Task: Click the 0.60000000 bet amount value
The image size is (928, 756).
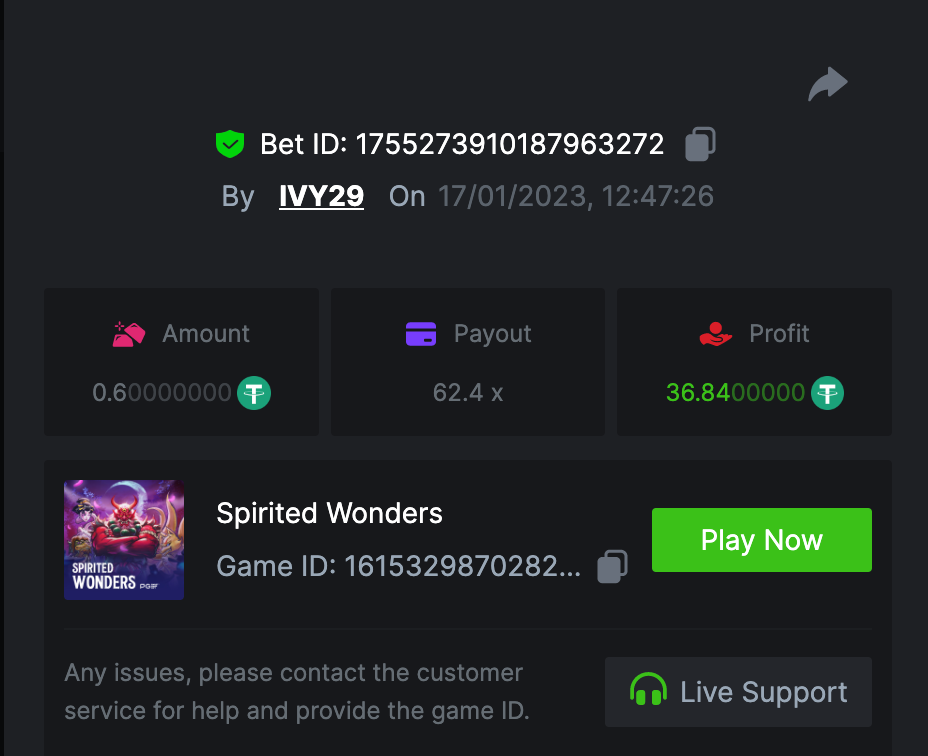Action: tap(162, 393)
